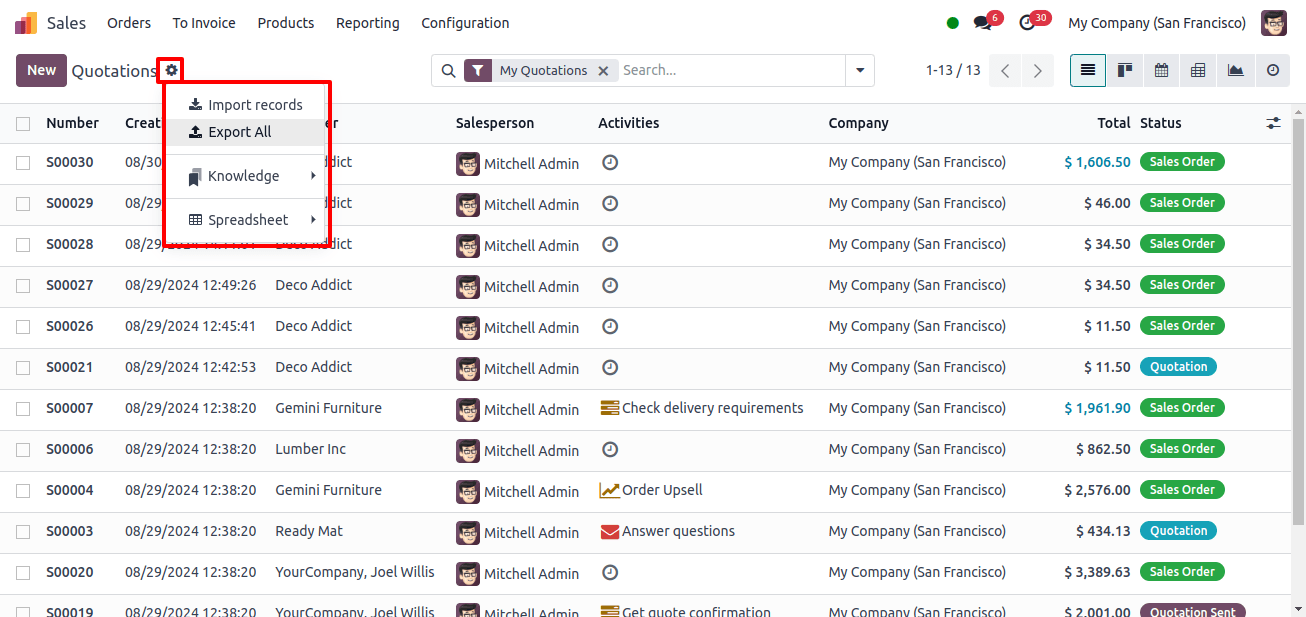
Task: Click the Quotation status badge on S00021
Action: [x=1178, y=367]
